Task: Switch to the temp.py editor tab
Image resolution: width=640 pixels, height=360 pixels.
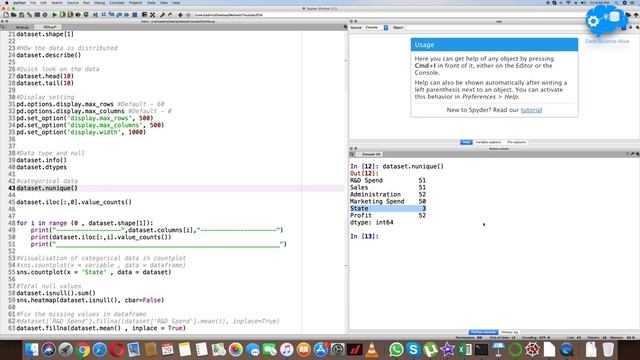Action: pyautogui.click(x=22, y=27)
